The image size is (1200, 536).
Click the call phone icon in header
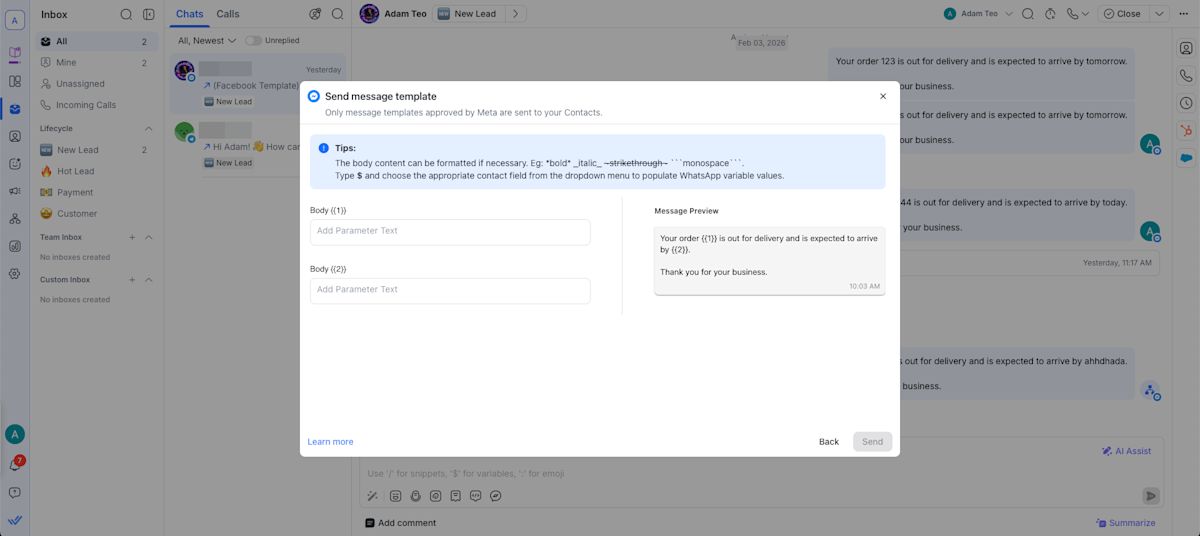pyautogui.click(x=1073, y=14)
